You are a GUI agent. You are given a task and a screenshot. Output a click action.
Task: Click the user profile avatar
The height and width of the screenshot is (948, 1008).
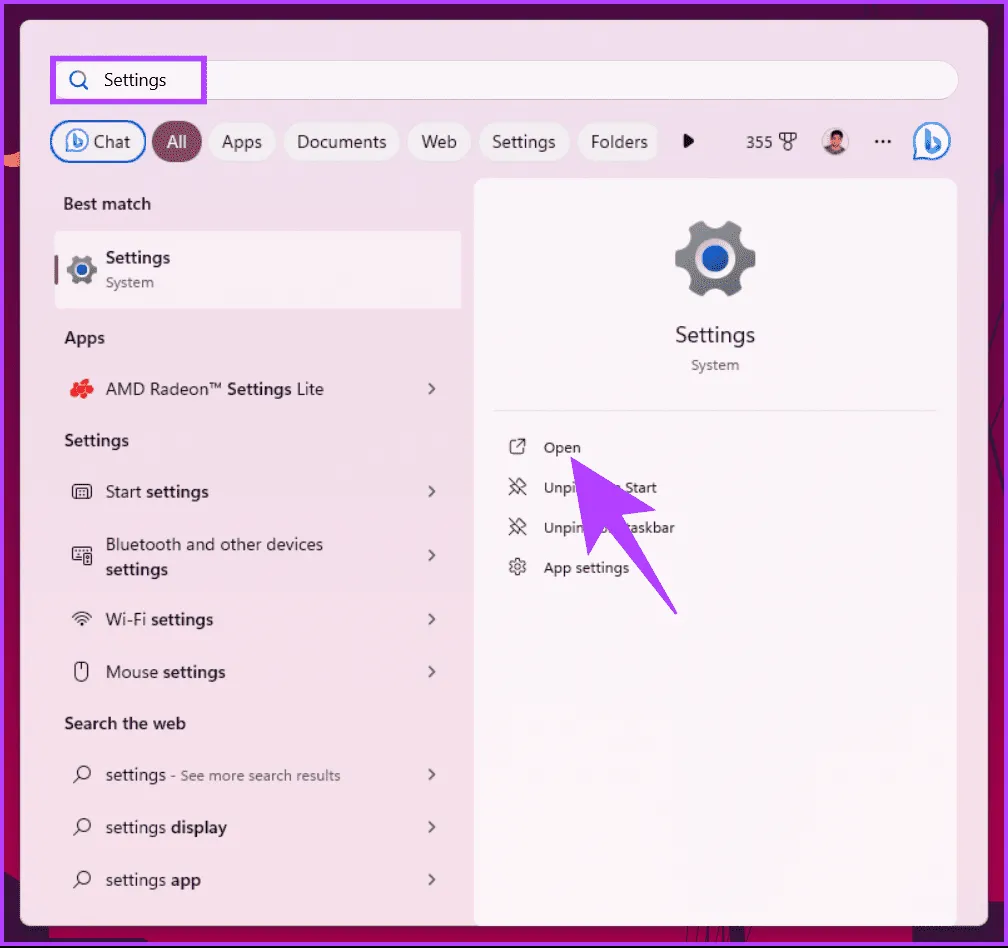[835, 142]
